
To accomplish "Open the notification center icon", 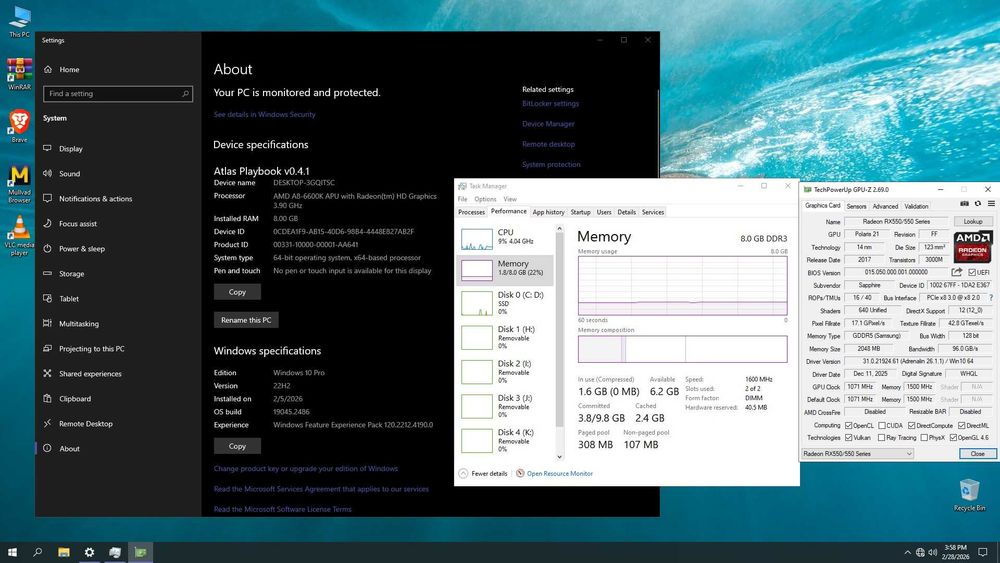I will coord(983,552).
